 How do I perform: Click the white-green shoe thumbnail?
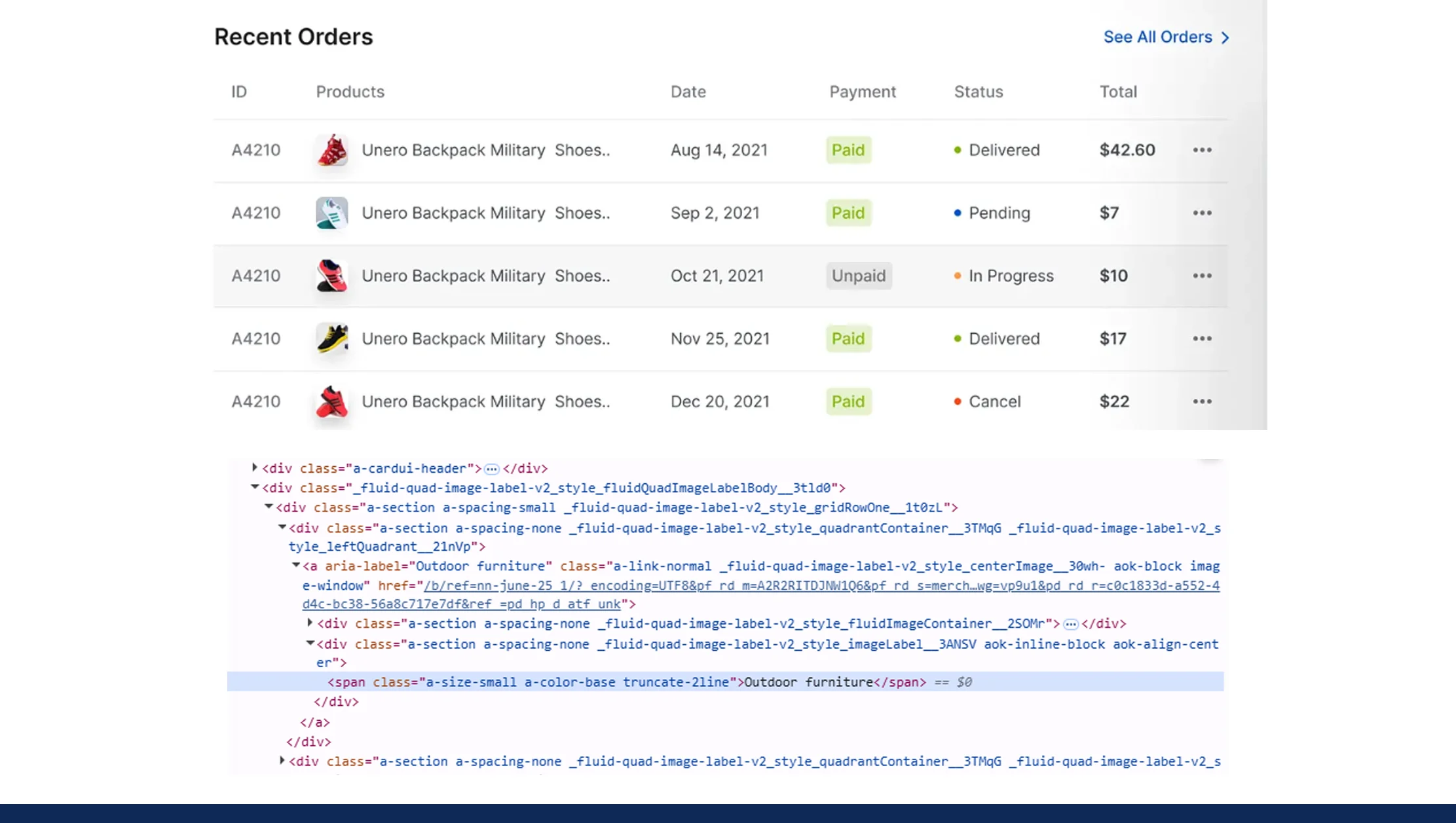click(x=332, y=213)
